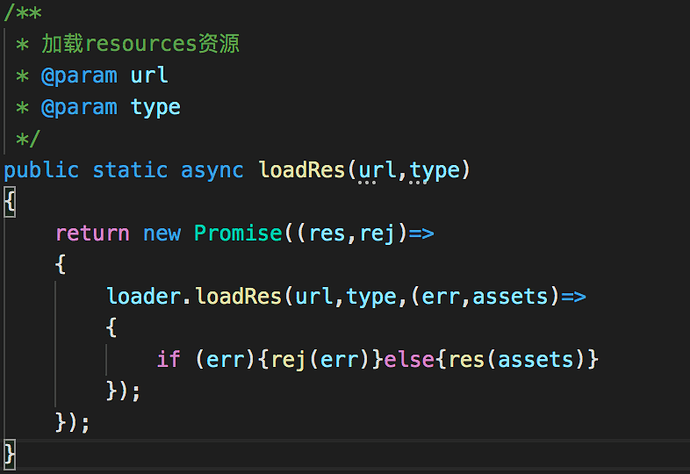The image size is (690, 474).
Task: Click the underlined type parameter in declaration
Action: tap(434, 170)
